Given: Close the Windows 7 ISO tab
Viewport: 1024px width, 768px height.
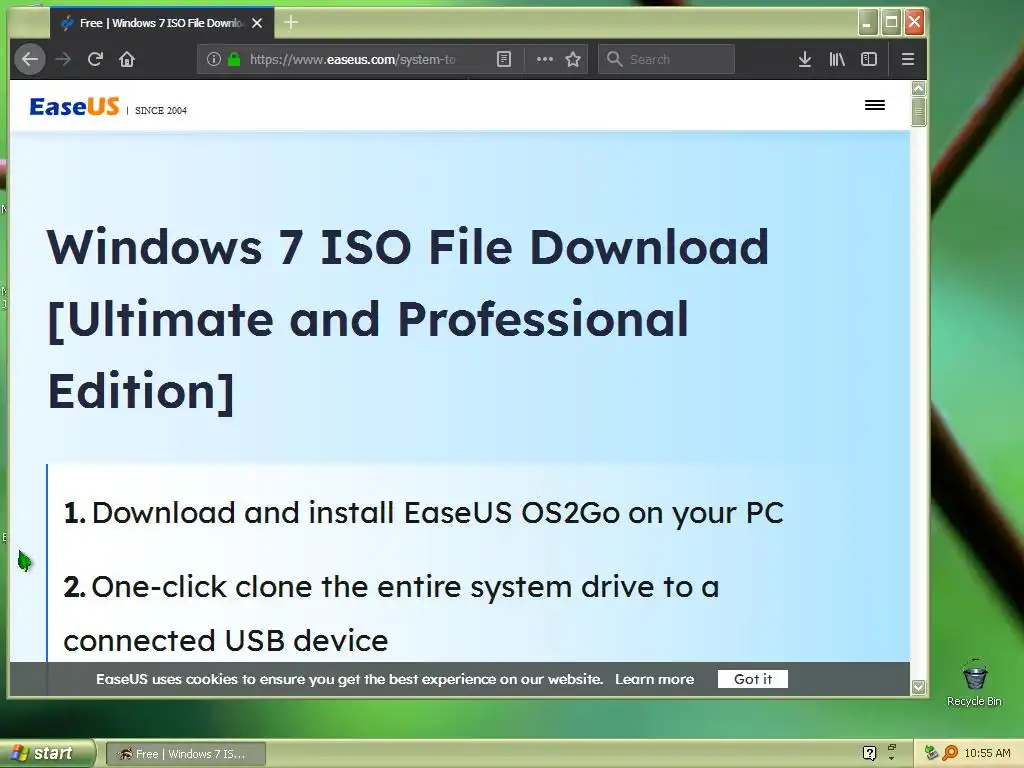Looking at the screenshot, I should pyautogui.click(x=257, y=23).
